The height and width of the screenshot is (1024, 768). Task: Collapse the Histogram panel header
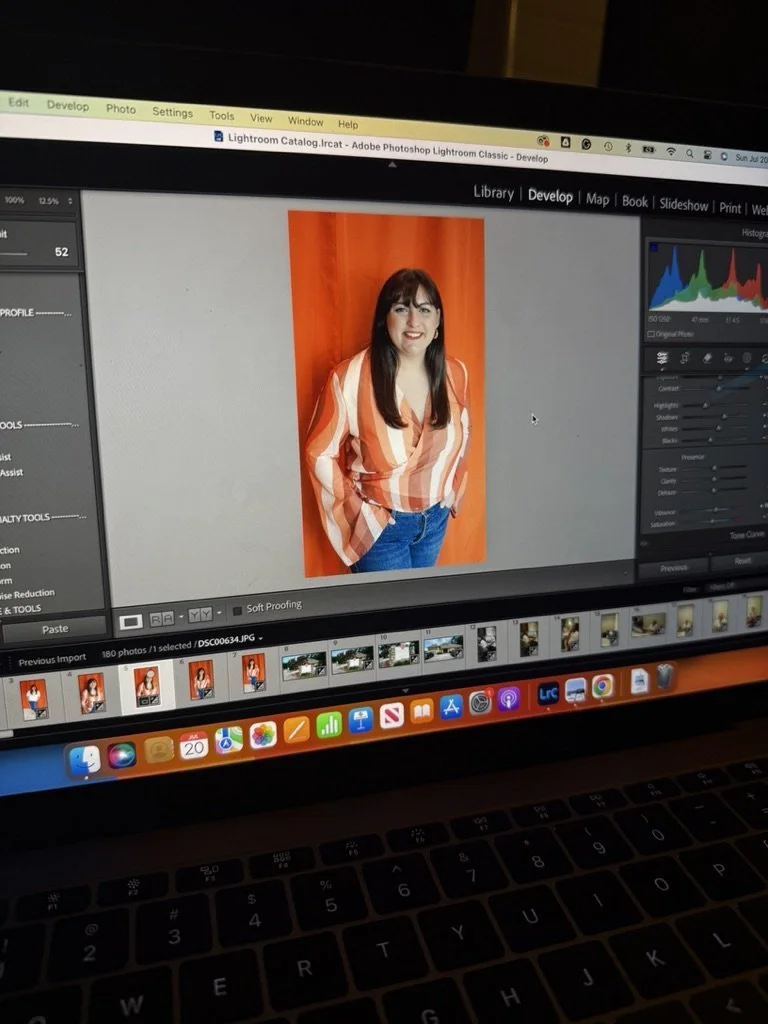(x=754, y=232)
